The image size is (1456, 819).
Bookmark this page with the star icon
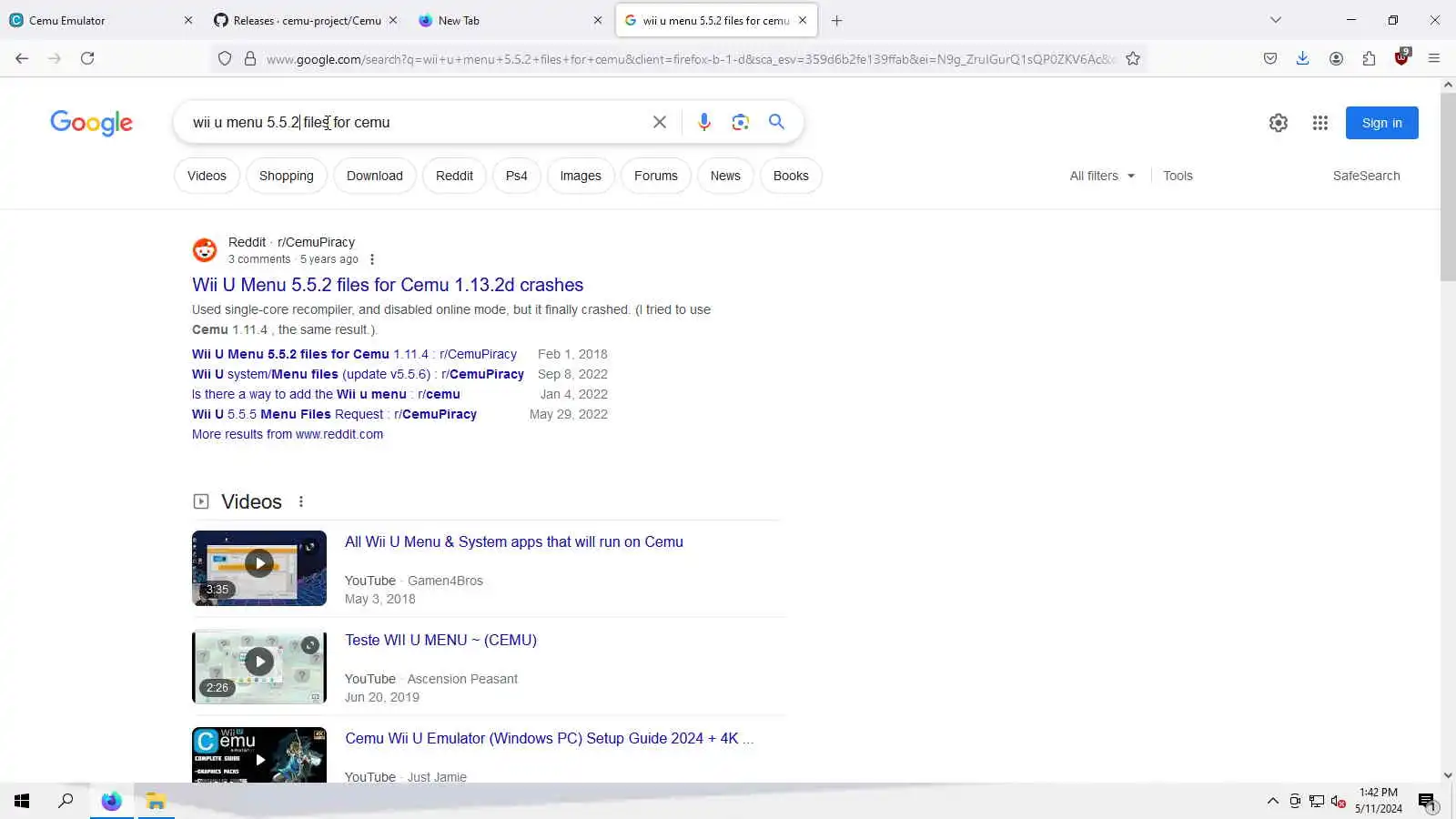(1133, 59)
